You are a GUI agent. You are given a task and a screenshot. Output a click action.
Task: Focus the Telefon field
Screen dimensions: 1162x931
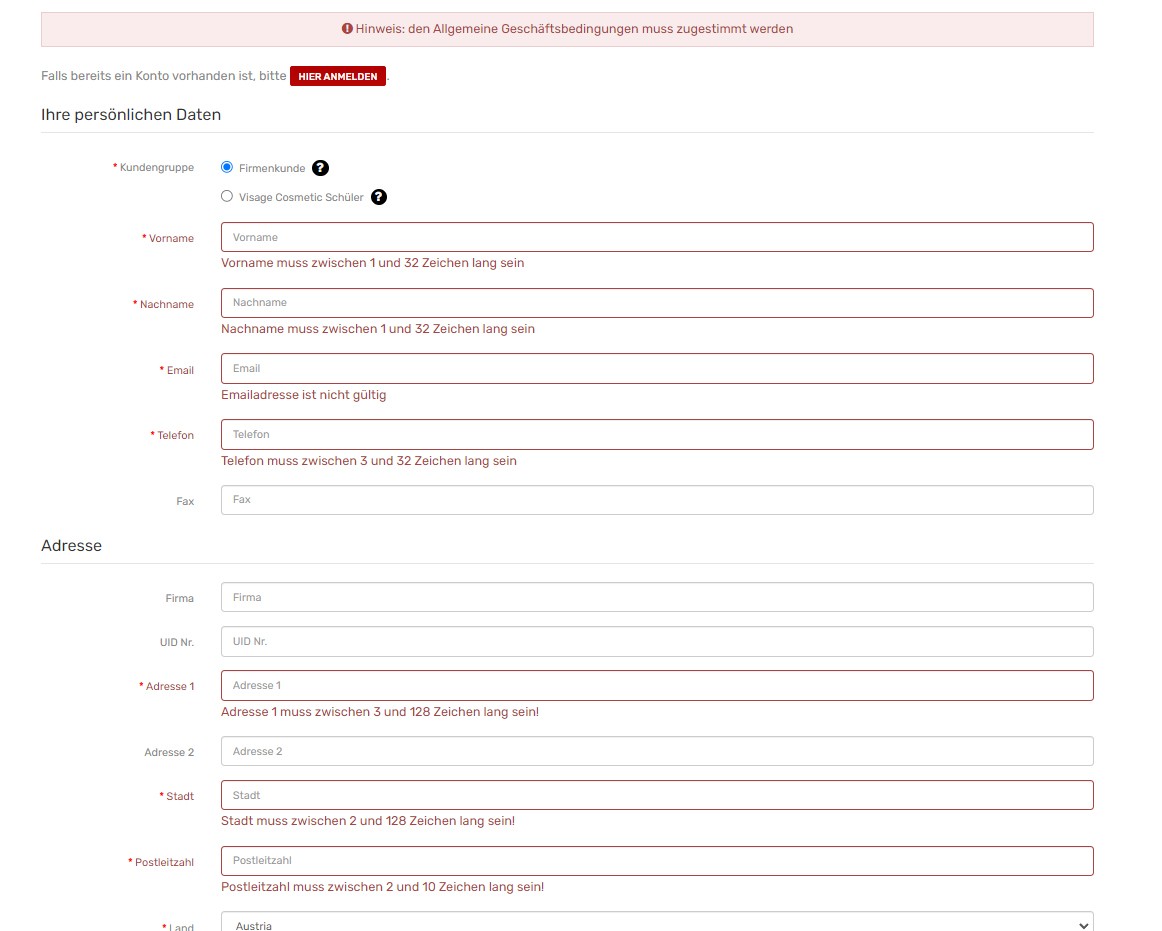point(656,434)
